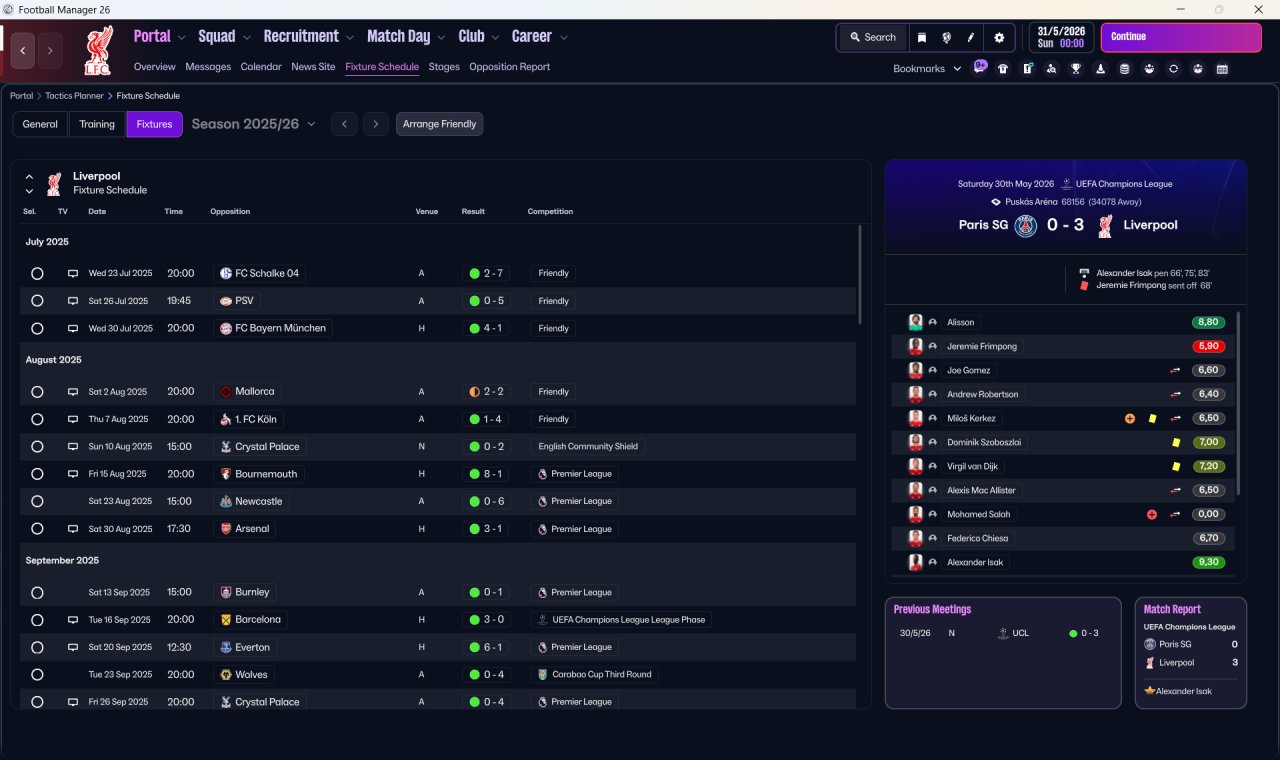The width and height of the screenshot is (1280, 760).
Task: Select the radio button for FC Schalke 04
Action: coord(37,273)
